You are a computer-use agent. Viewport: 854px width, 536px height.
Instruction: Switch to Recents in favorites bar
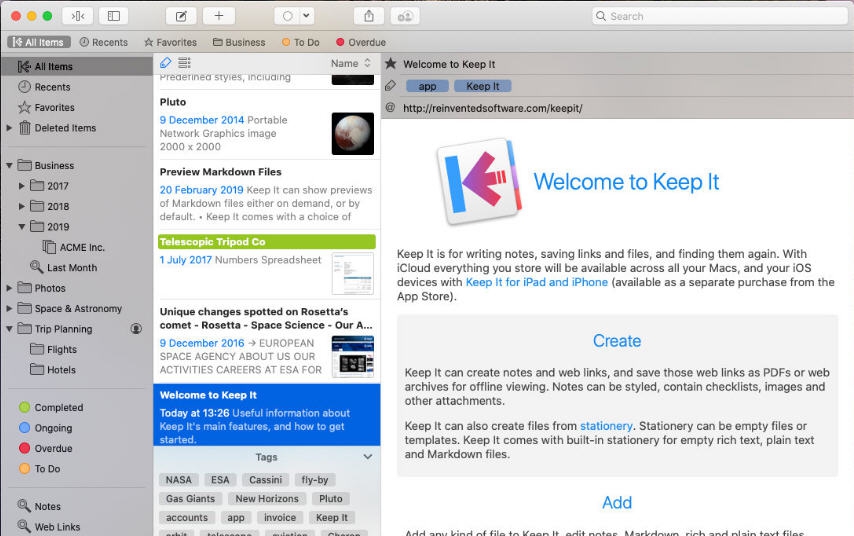pyautogui.click(x=103, y=42)
